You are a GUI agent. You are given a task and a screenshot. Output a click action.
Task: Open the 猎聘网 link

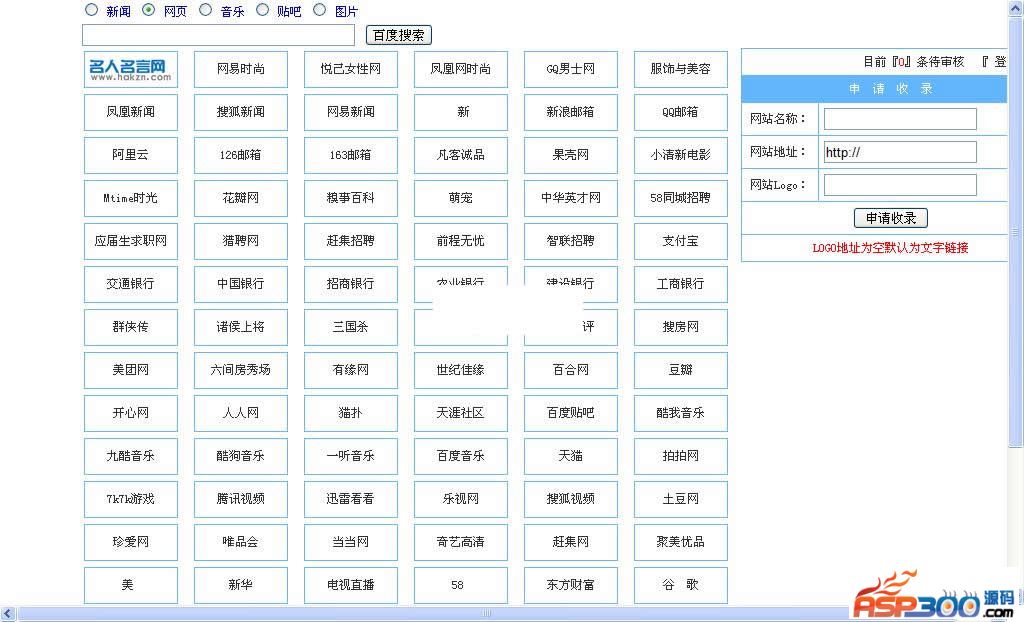tap(240, 241)
